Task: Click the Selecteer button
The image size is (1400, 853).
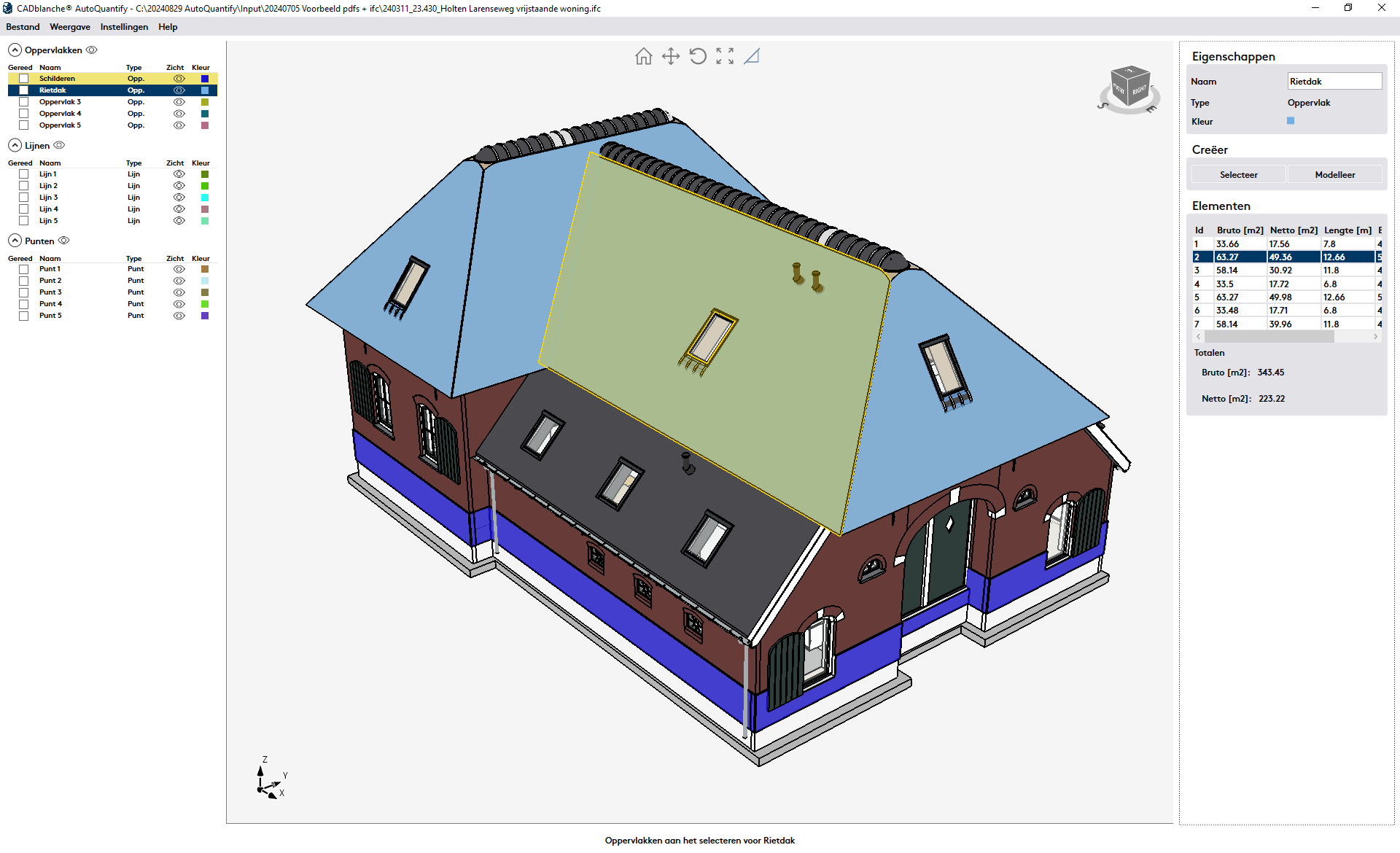Action: coord(1238,175)
